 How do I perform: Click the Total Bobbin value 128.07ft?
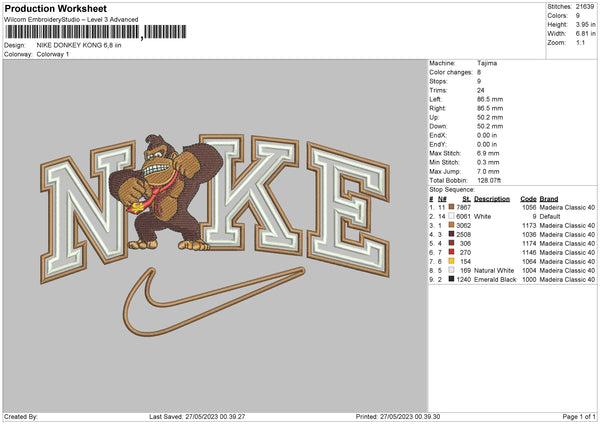(489, 180)
